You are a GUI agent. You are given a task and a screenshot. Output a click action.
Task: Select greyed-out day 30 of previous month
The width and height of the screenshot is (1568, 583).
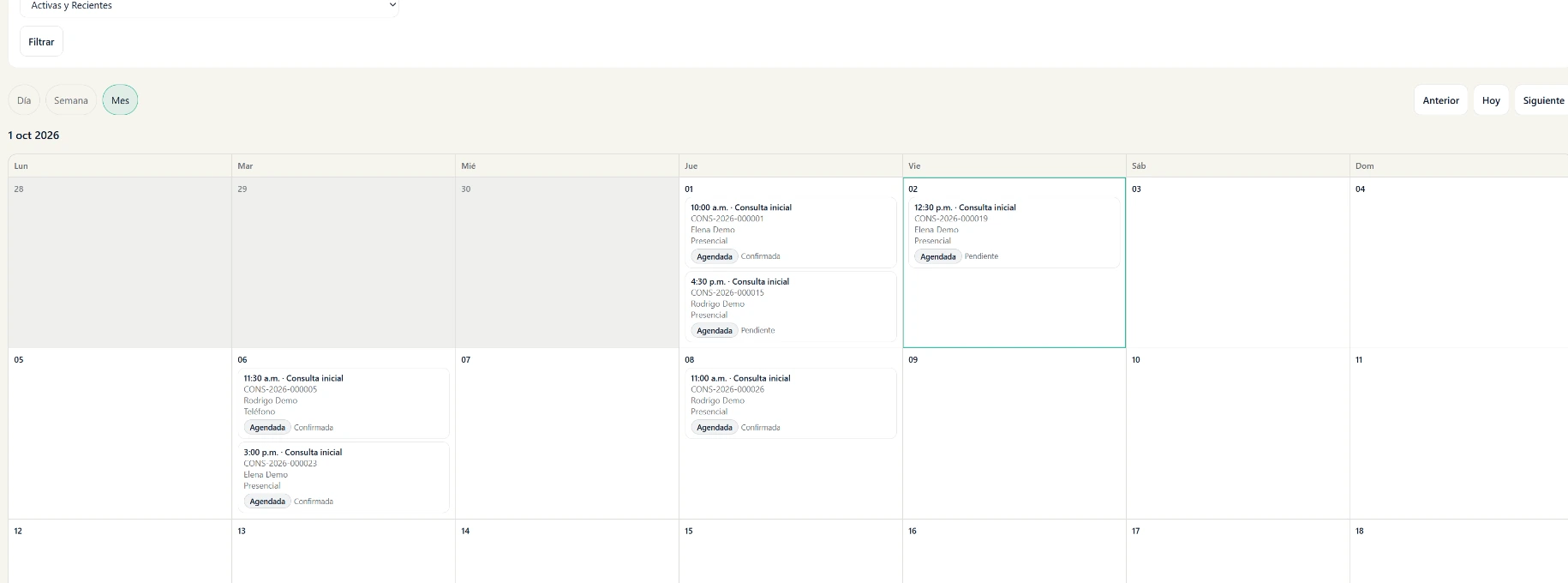(566, 262)
